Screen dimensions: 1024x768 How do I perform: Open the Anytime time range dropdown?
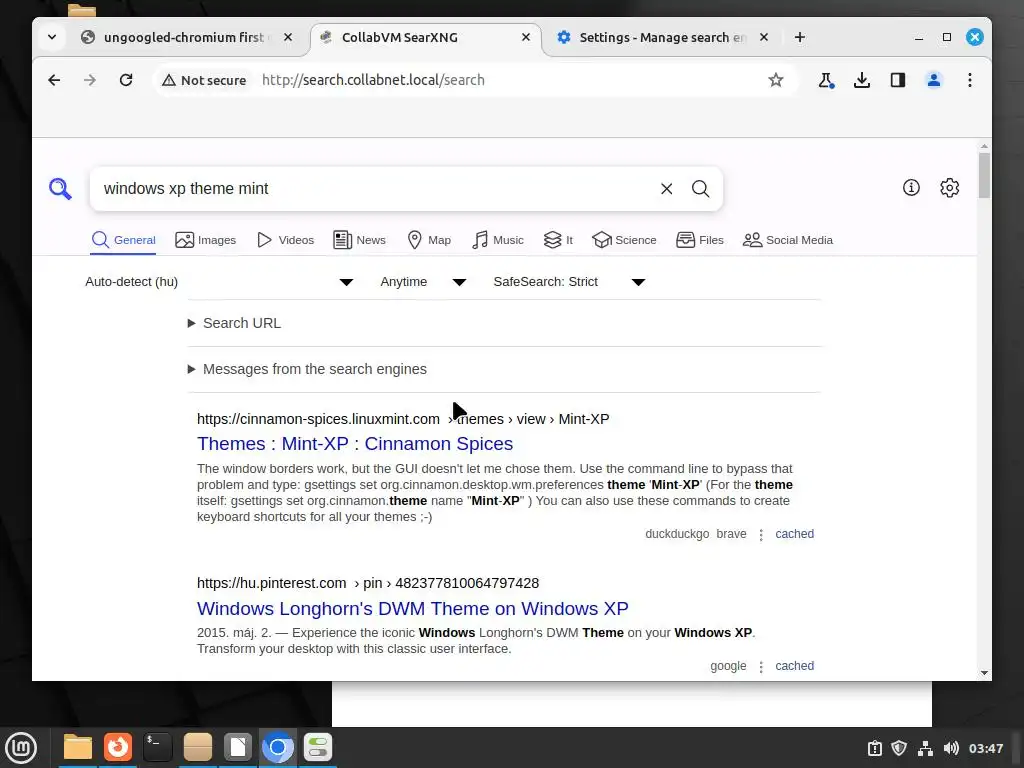point(423,281)
